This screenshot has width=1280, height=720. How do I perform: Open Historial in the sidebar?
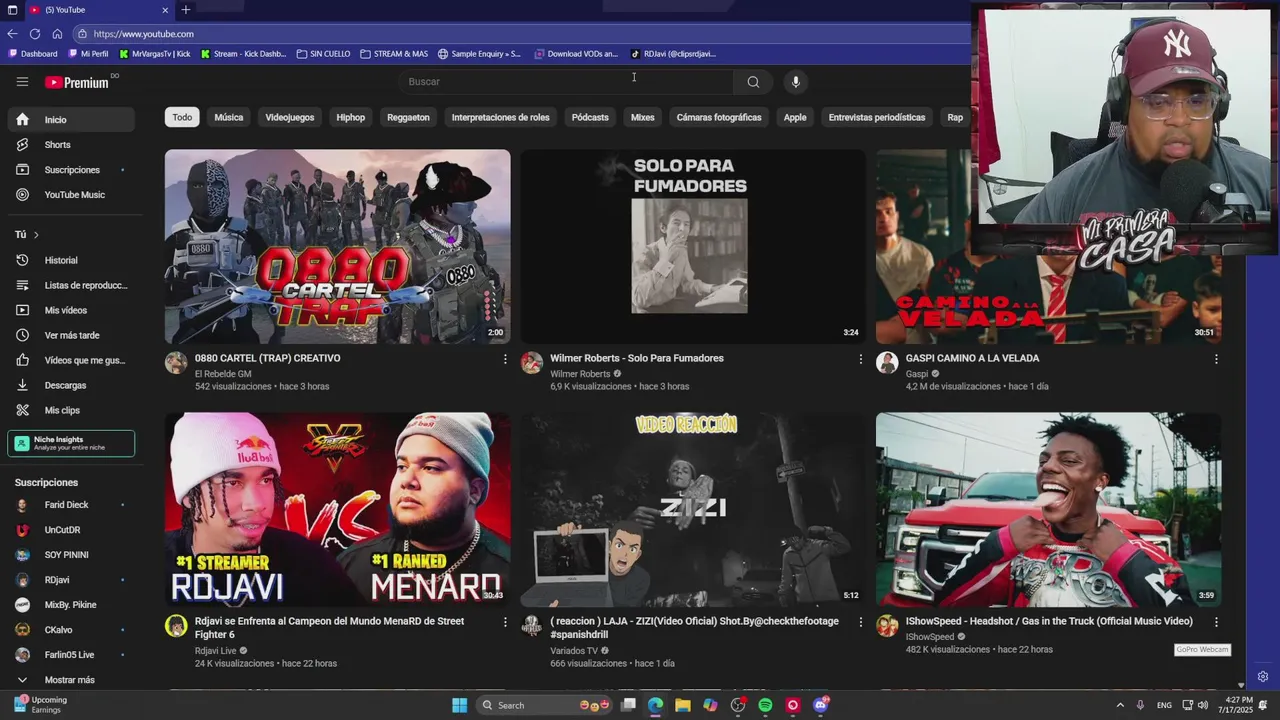pyautogui.click(x=71, y=260)
